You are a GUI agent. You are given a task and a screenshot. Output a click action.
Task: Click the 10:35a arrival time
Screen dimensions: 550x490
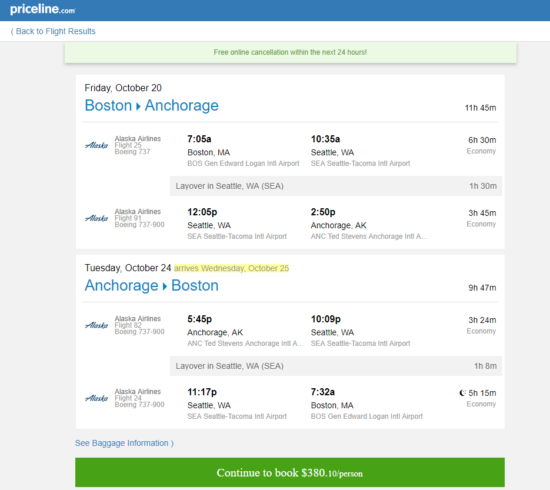click(326, 139)
